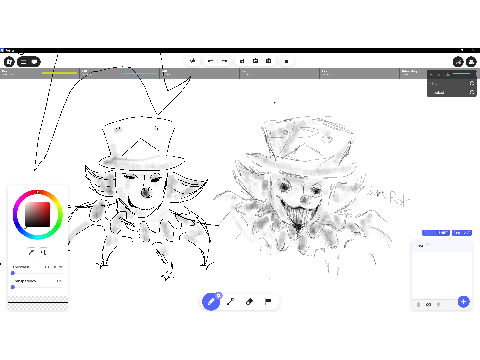Toggle the chat bubble icon beside the menu
Image resolution: width=480 pixels, height=360 pixels.
point(34,62)
